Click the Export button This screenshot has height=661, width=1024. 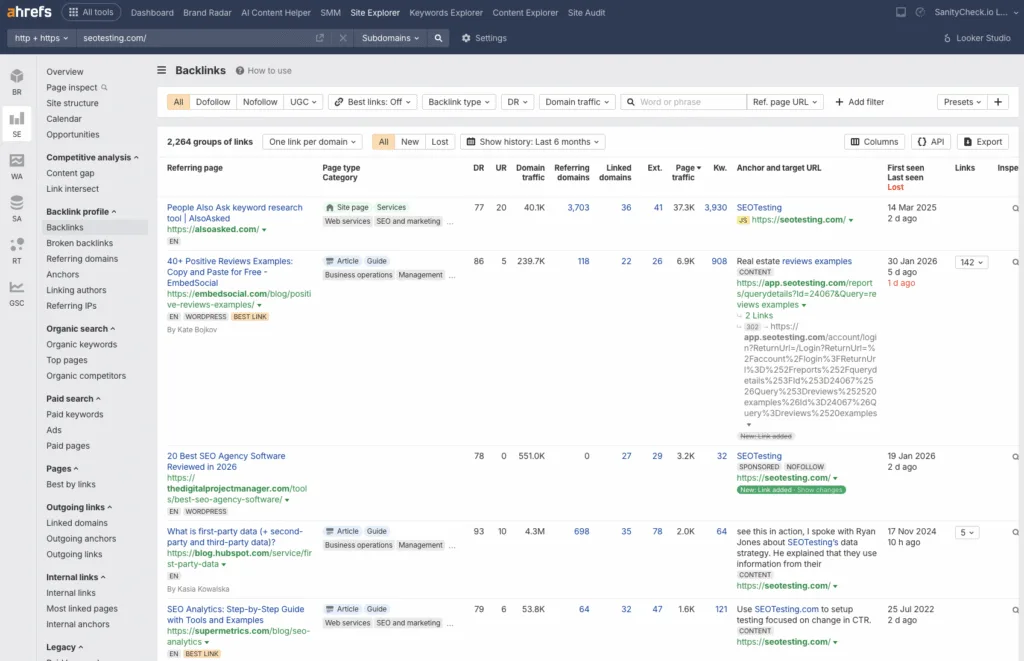(981, 141)
